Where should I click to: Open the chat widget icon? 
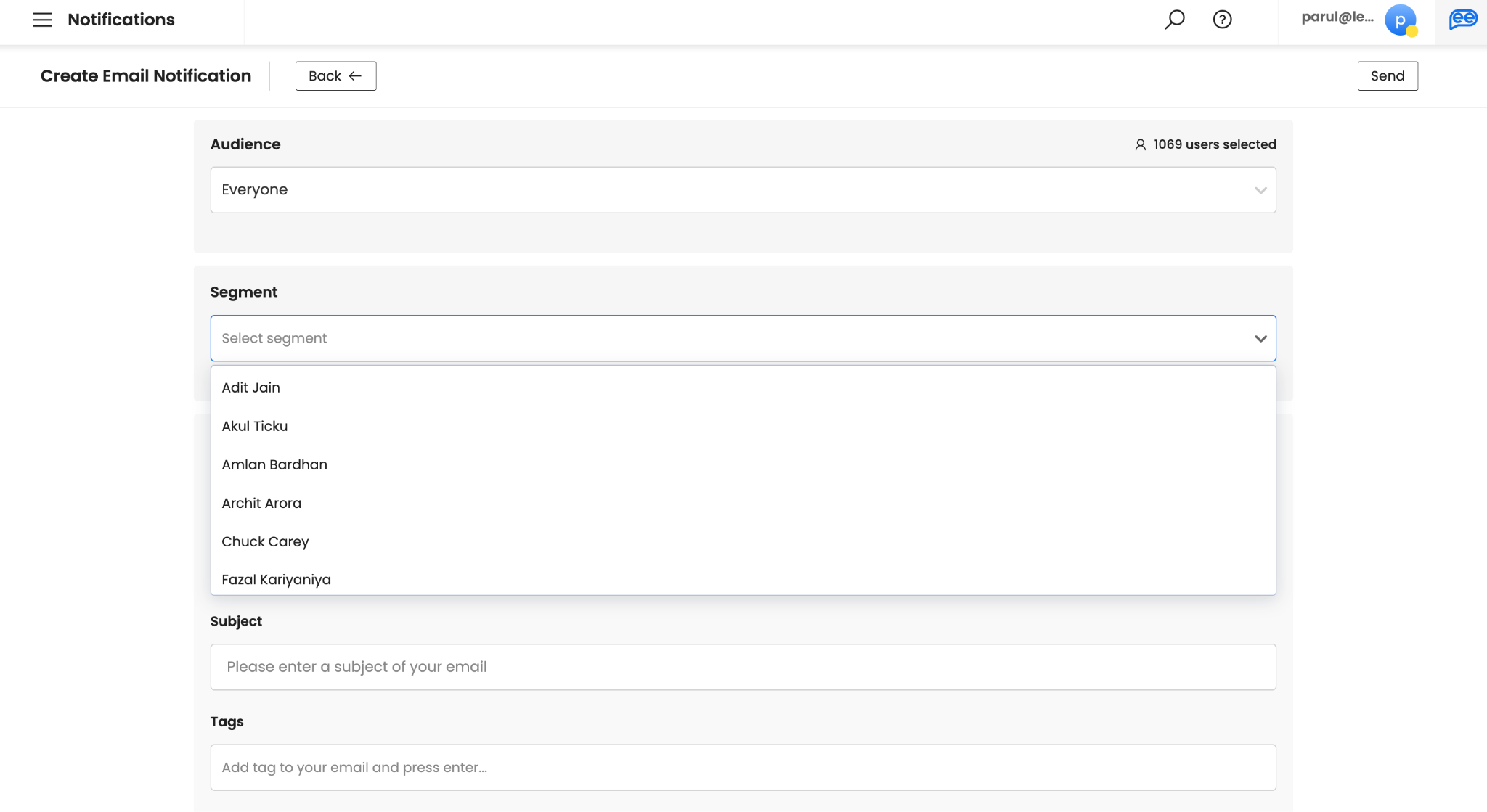coord(1462,20)
